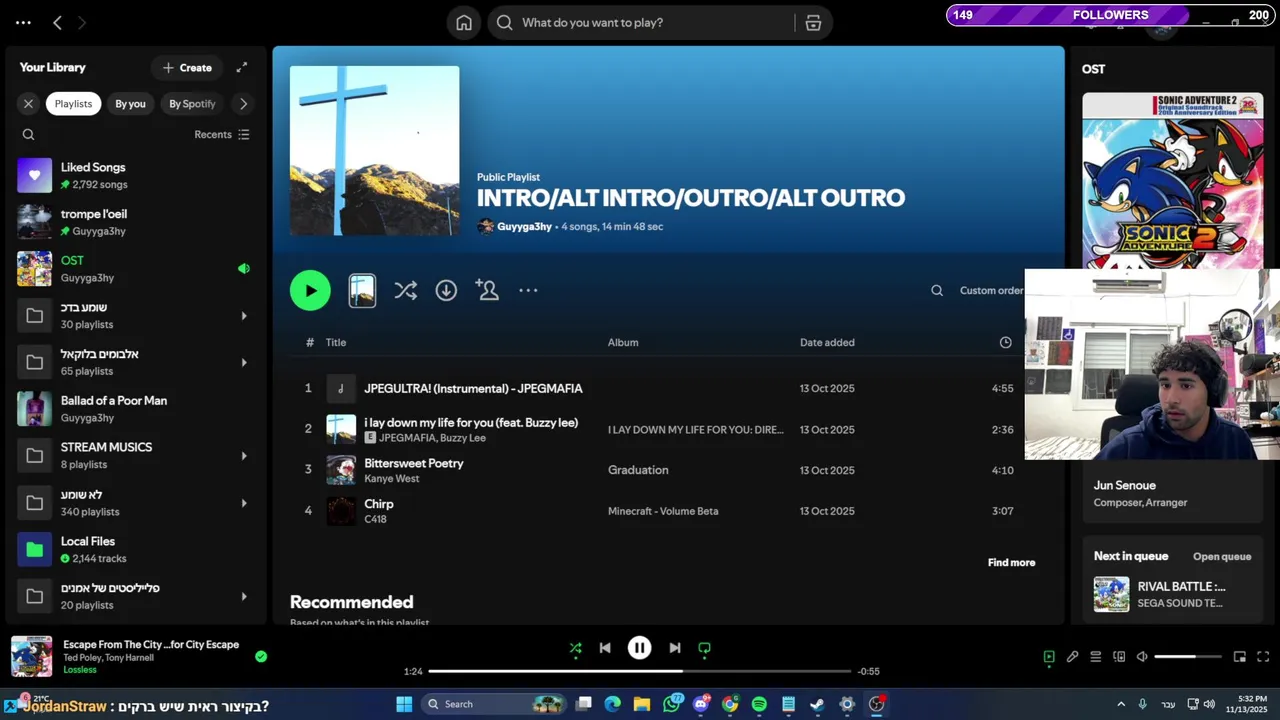Toggle shuffle in the player bar
The width and height of the screenshot is (1280, 720).
coord(575,648)
